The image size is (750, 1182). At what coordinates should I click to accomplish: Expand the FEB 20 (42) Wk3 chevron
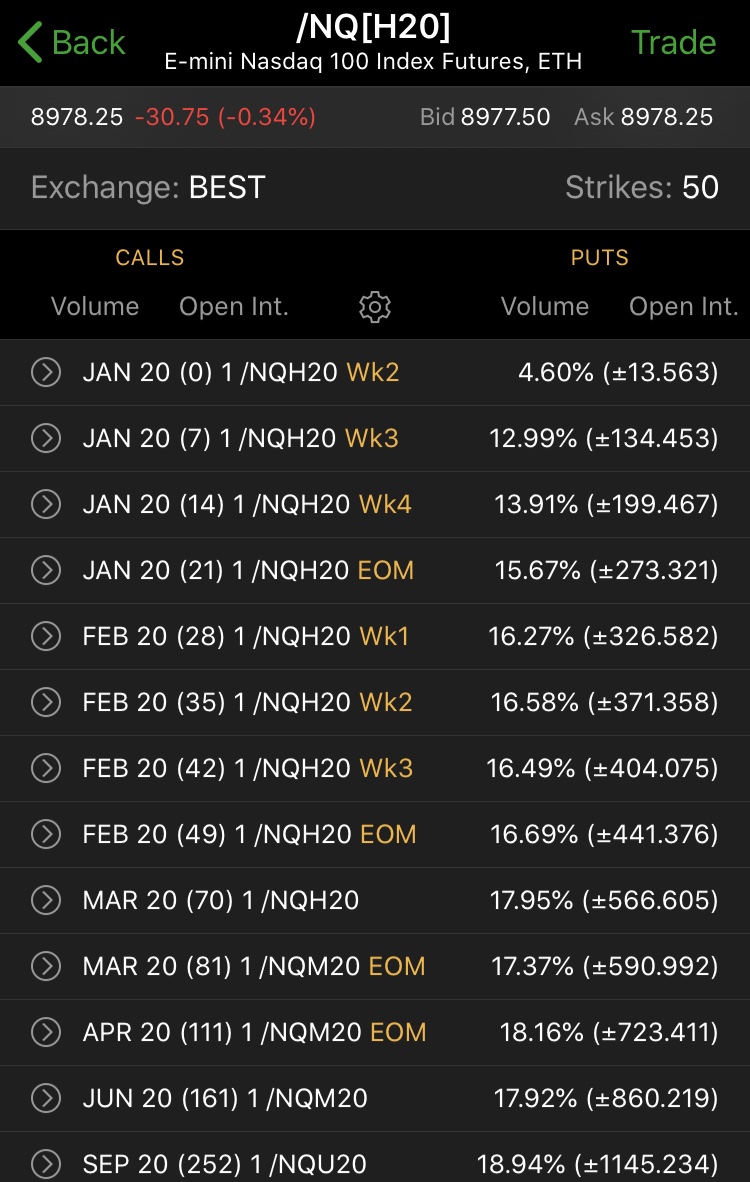[x=46, y=769]
